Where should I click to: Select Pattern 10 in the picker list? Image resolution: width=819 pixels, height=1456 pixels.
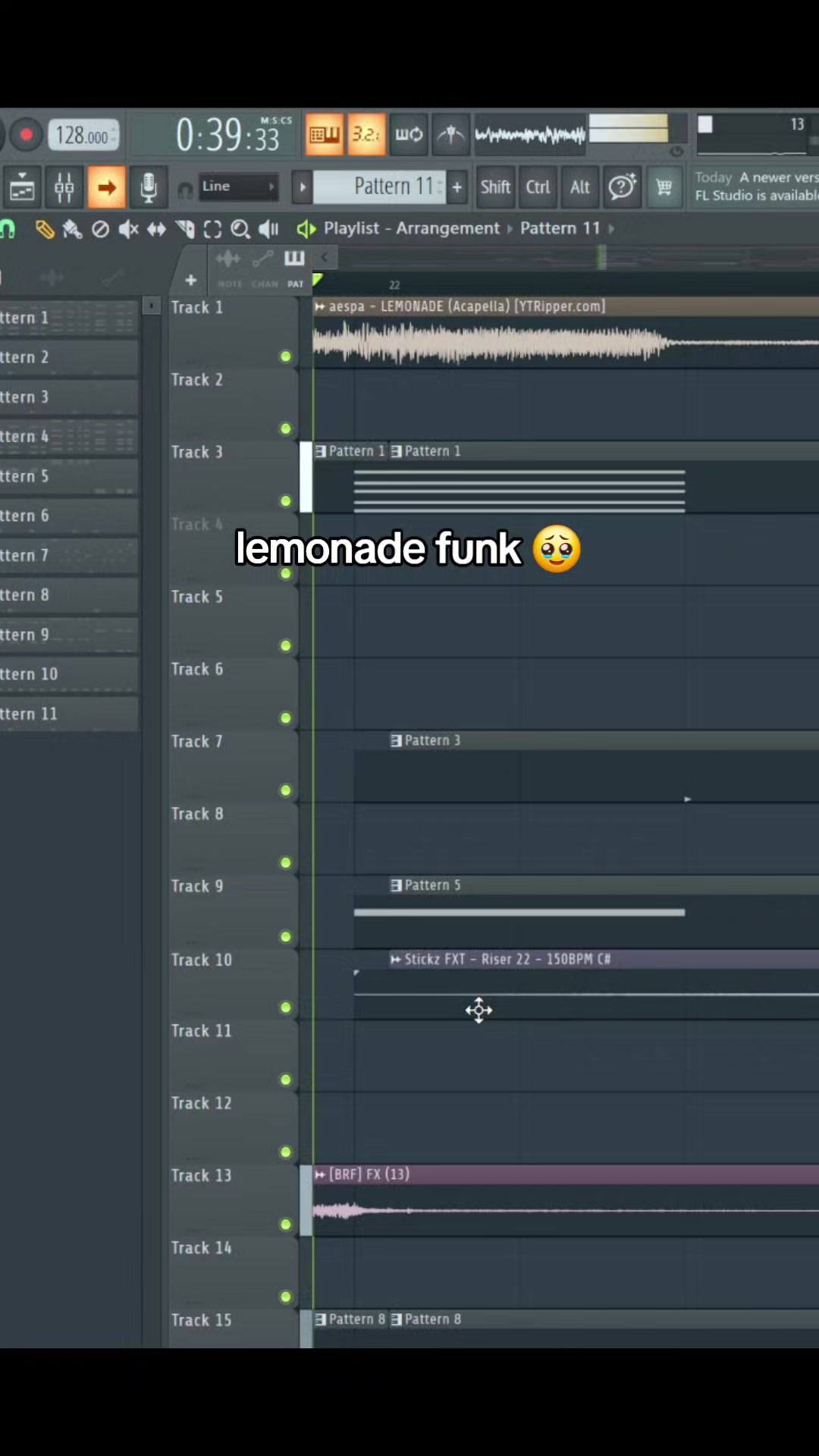[x=68, y=674]
